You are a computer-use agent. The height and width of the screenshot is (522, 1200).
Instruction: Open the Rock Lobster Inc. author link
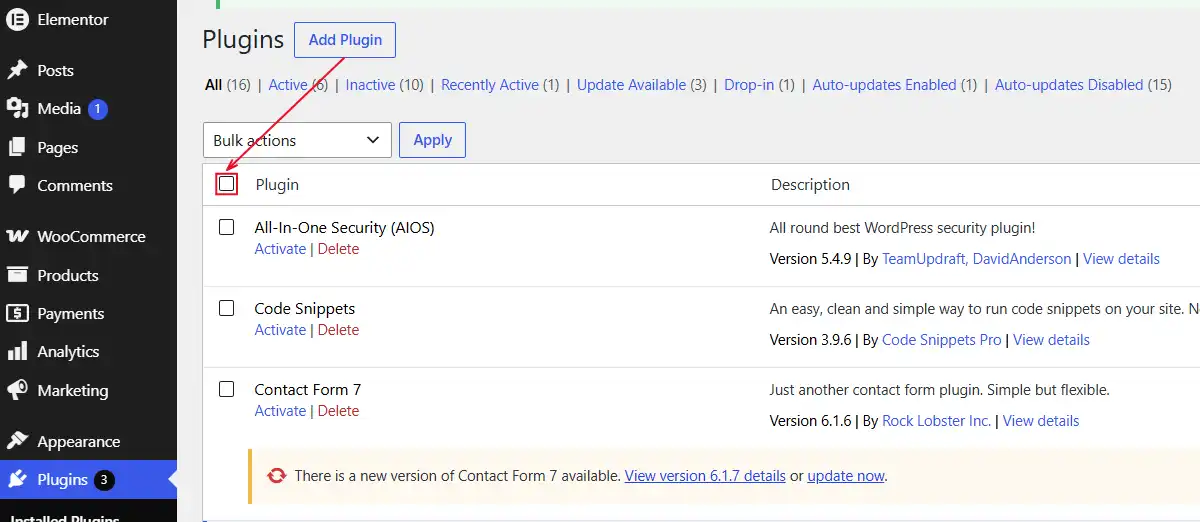(936, 421)
